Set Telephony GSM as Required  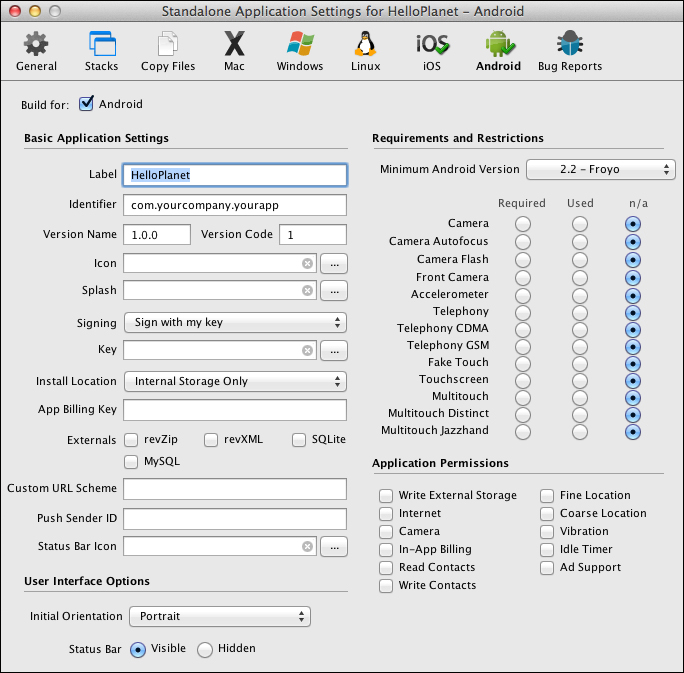click(523, 347)
